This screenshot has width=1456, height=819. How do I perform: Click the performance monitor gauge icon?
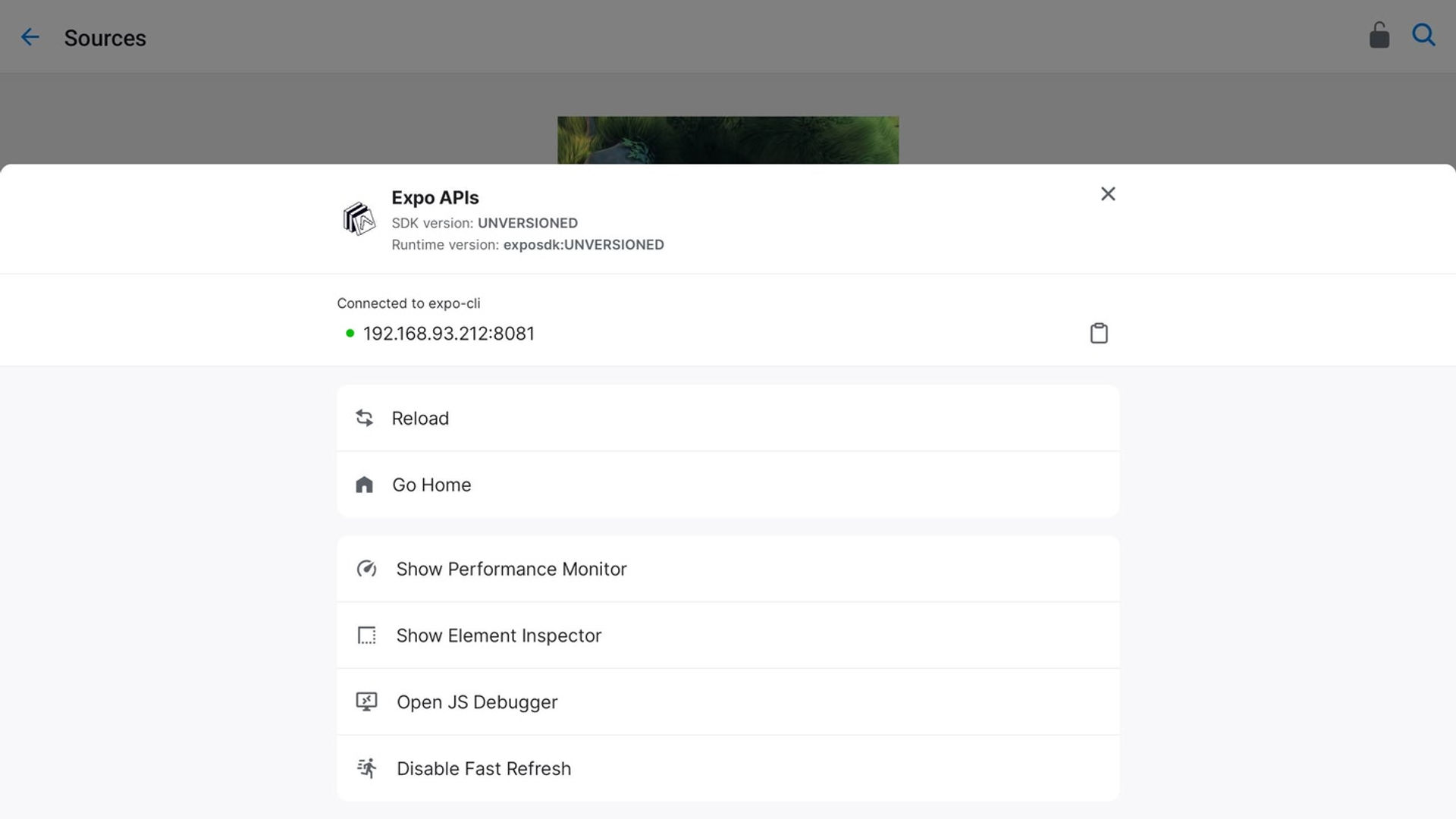coord(366,569)
